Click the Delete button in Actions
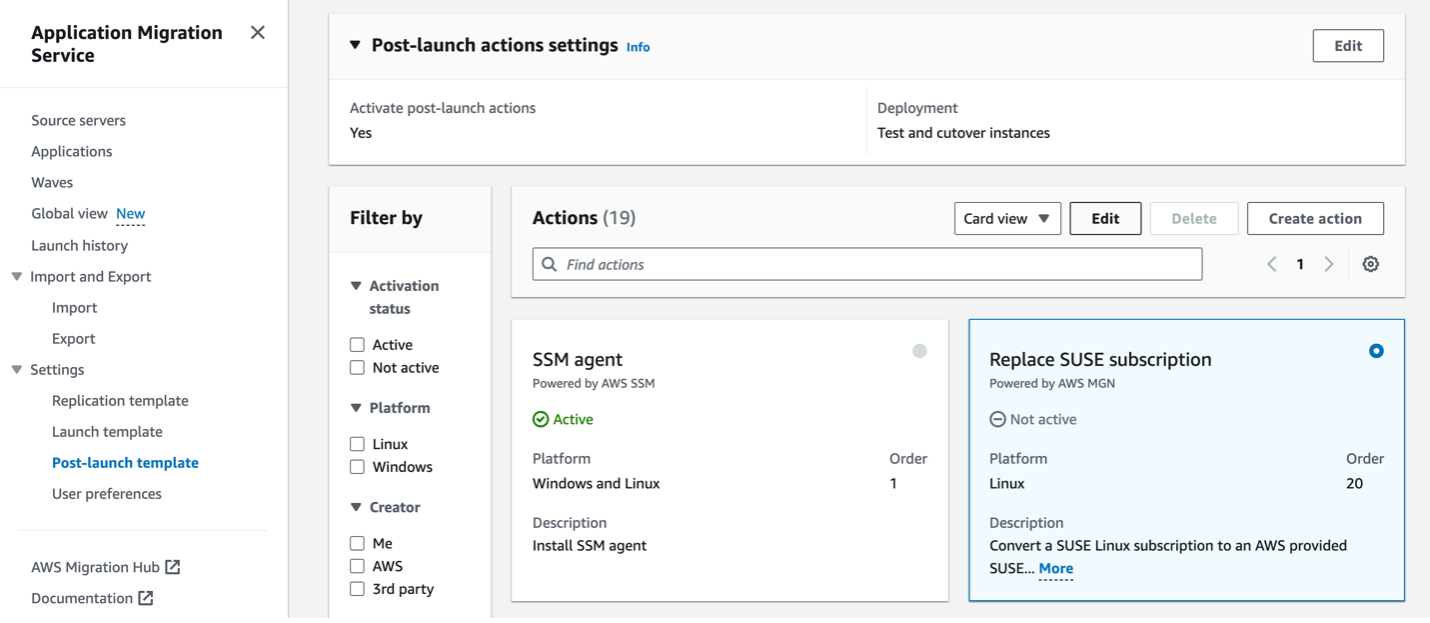This screenshot has height=623, width=1430. coord(1194,218)
